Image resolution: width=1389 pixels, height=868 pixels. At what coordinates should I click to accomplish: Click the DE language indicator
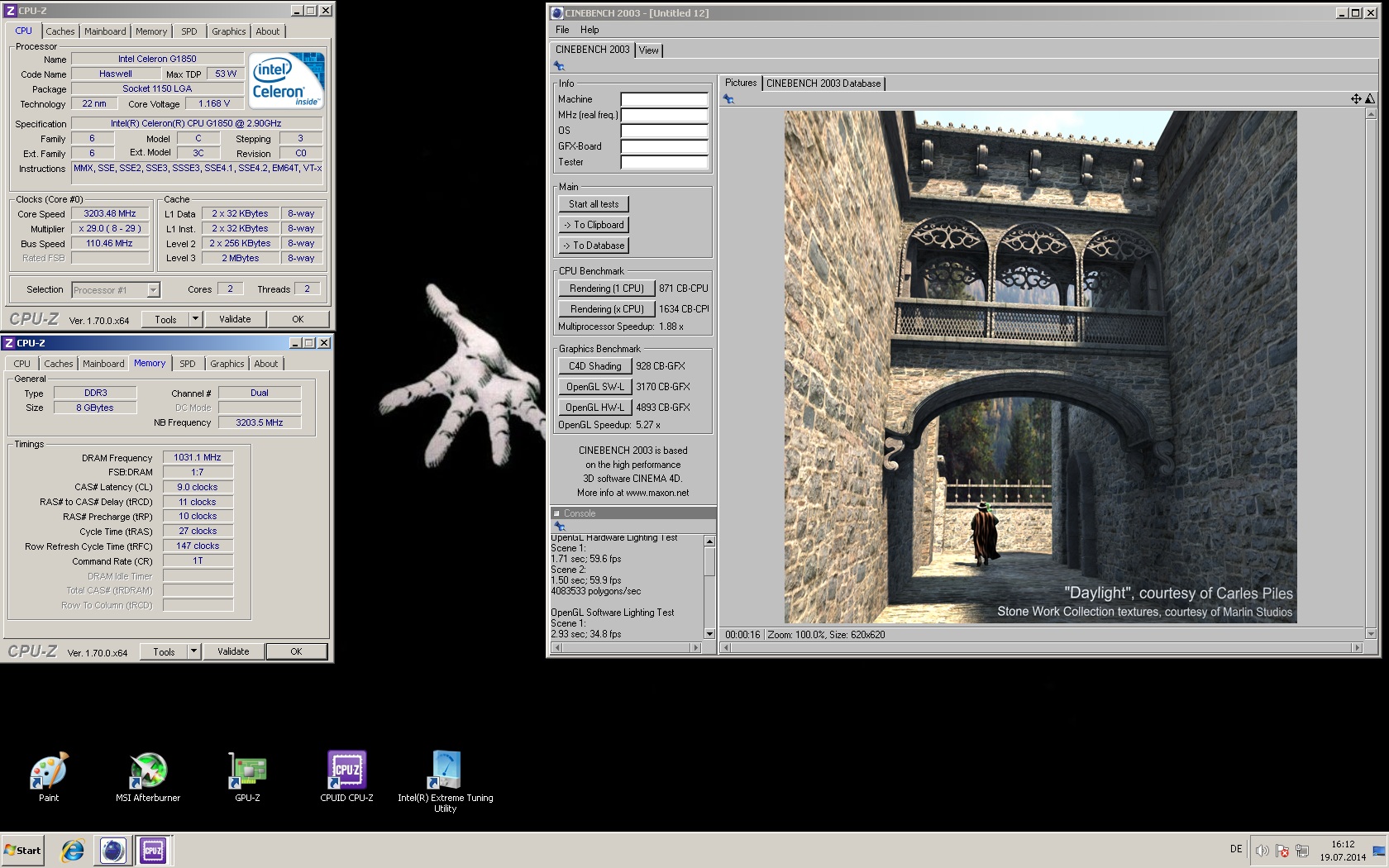point(1236,849)
